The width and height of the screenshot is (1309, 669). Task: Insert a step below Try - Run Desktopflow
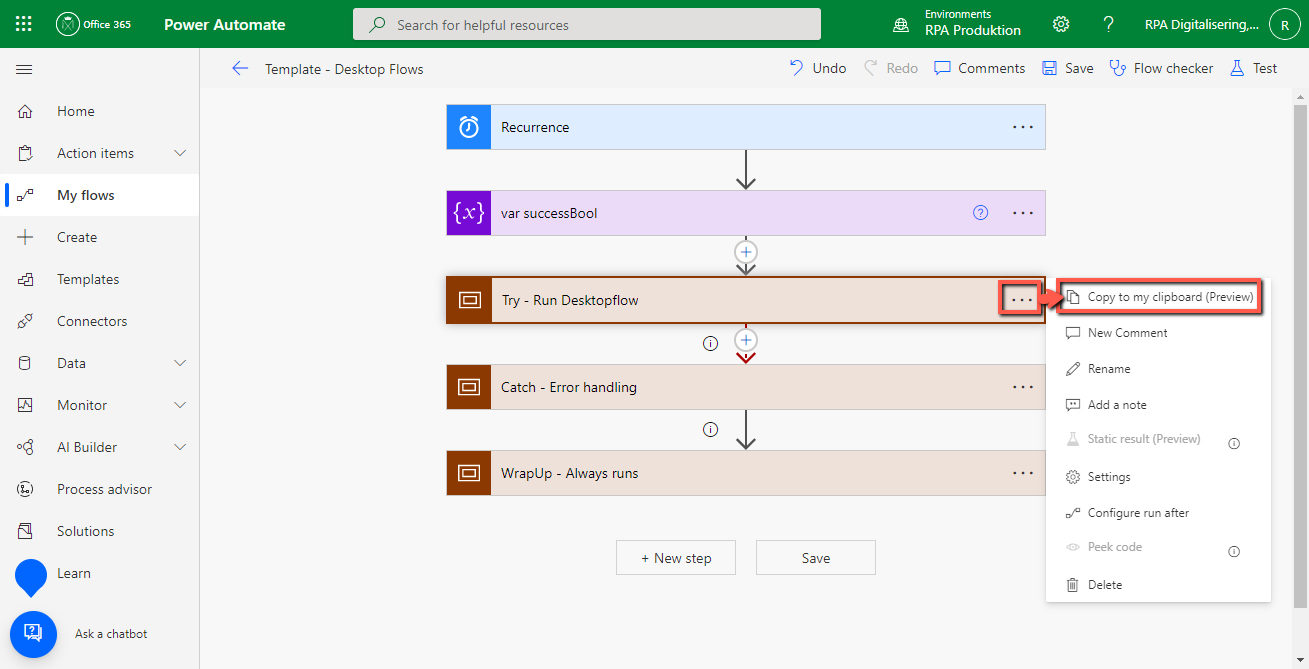[x=745, y=339]
